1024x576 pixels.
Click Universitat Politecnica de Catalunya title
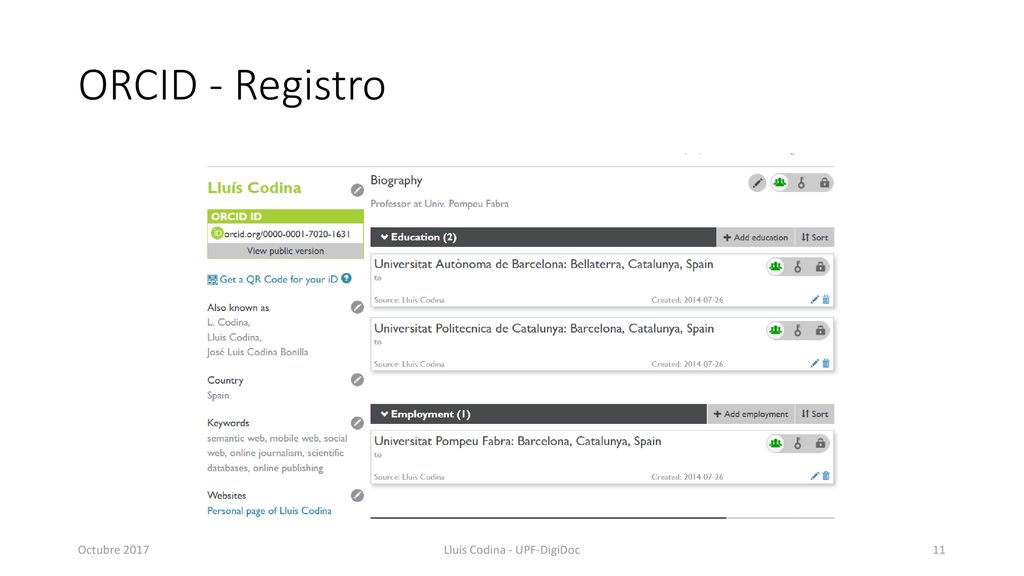click(544, 328)
